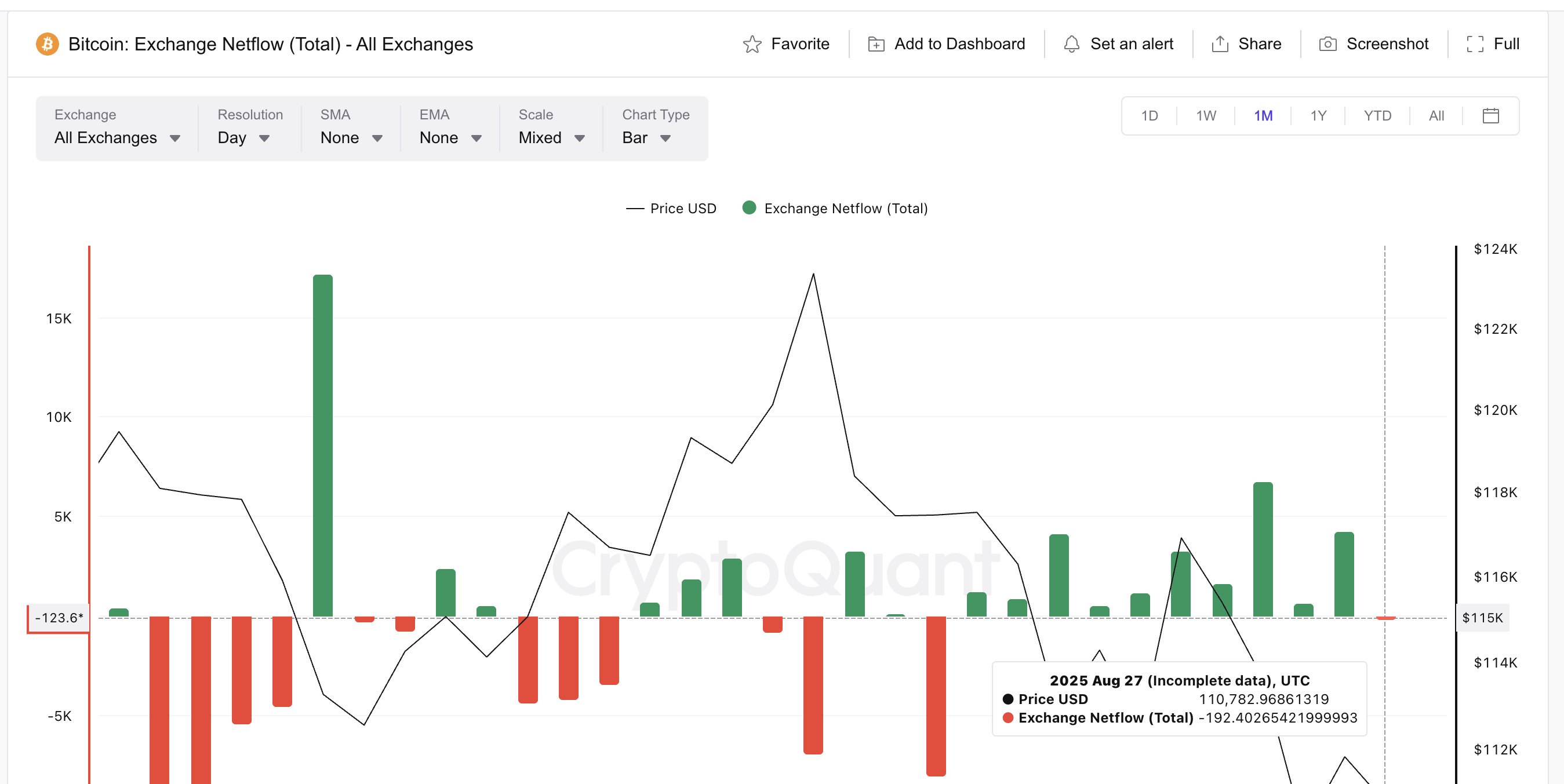
Task: Click the tallest green netflow bar
Action: (322, 446)
